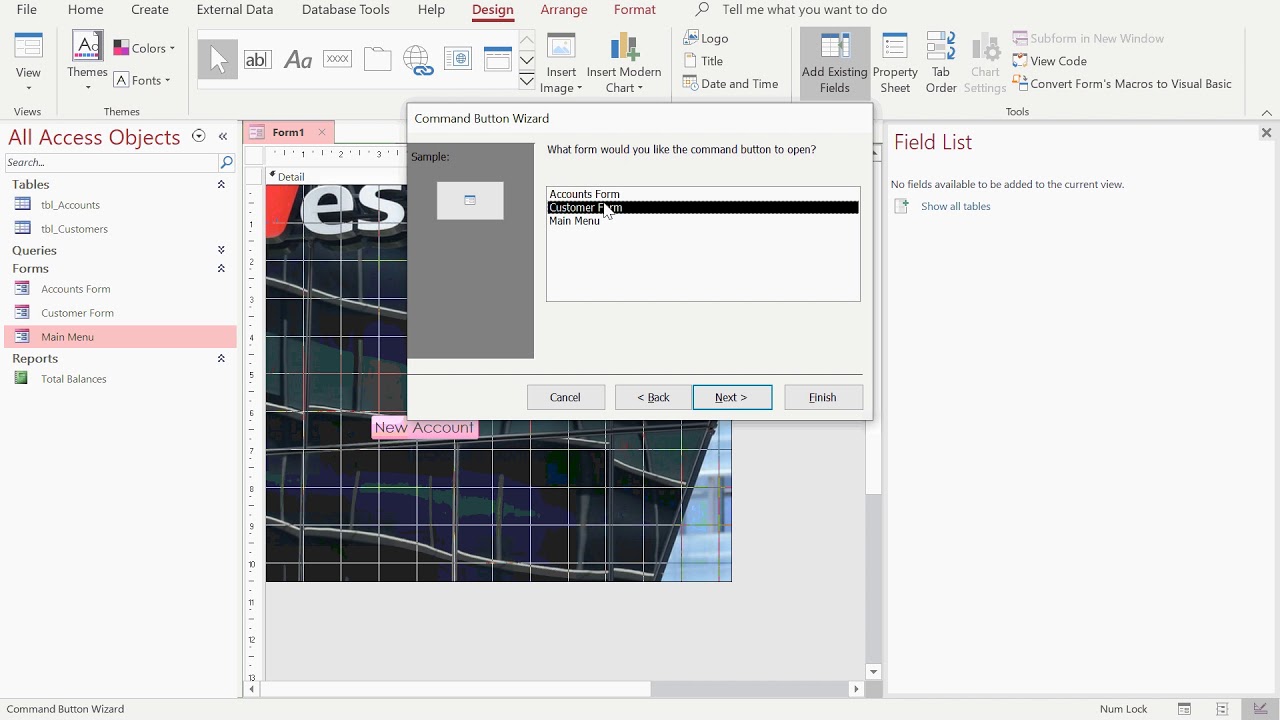Toggle Add Existing Fields pane
The width and height of the screenshot is (1280, 720).
tap(834, 62)
